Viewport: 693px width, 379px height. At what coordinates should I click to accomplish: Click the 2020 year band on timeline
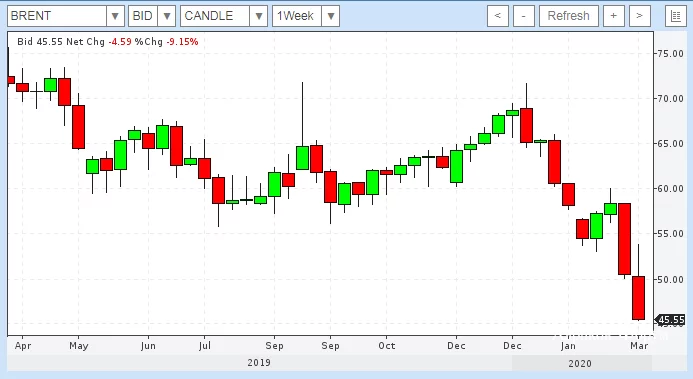coord(580,363)
